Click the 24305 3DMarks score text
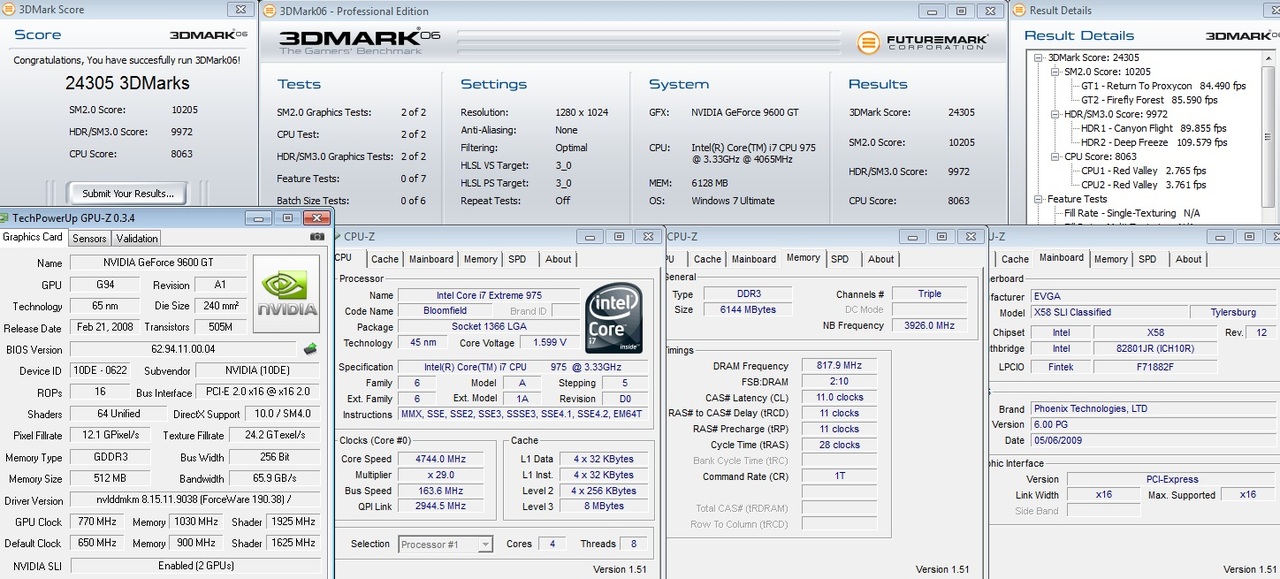Viewport: 1280px width, 579px height. [x=127, y=83]
